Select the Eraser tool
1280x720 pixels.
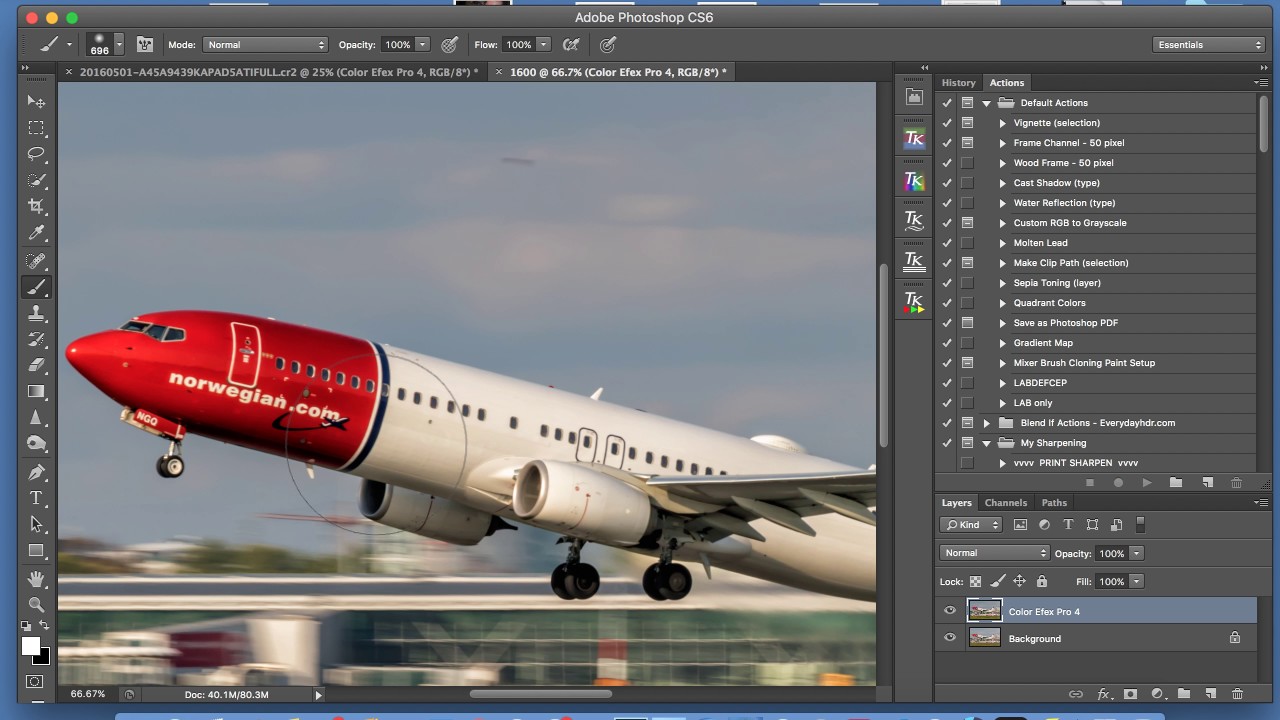click(x=36, y=365)
